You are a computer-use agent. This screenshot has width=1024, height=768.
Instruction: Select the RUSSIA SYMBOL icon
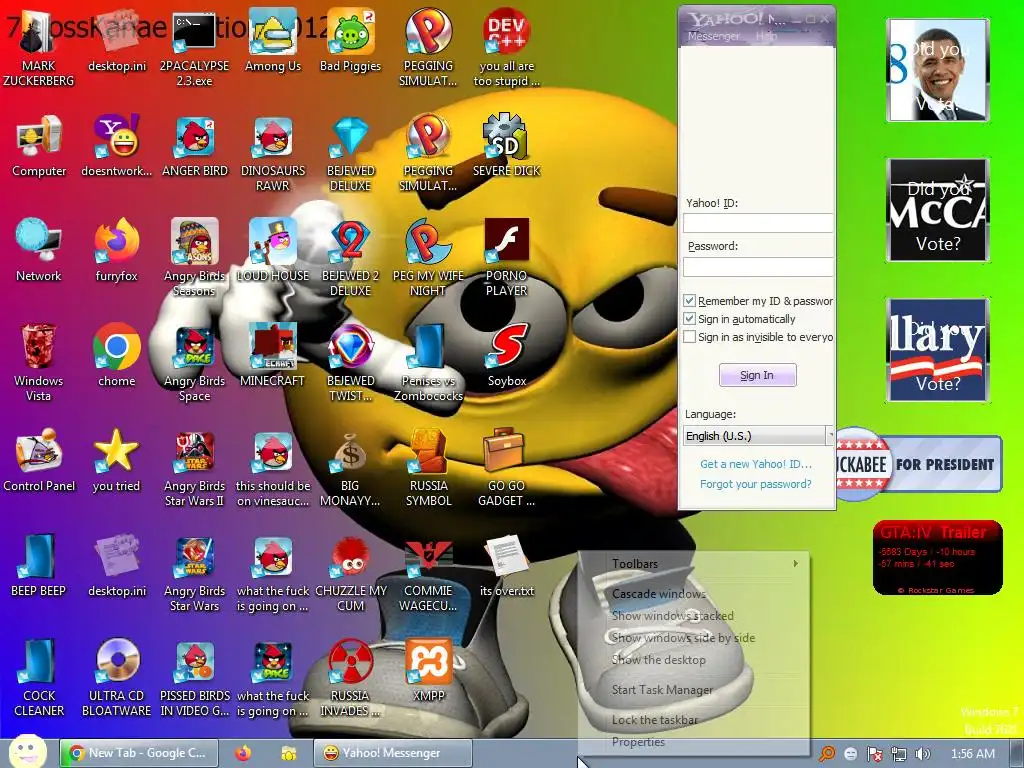428,468
